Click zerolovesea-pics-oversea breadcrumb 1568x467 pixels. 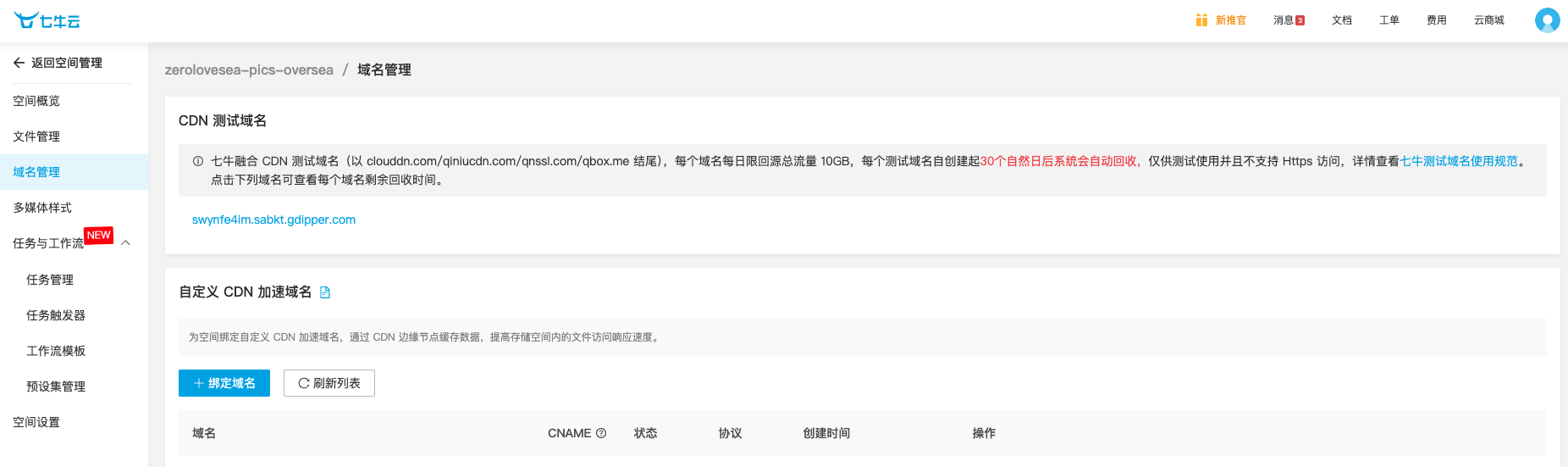coord(249,69)
